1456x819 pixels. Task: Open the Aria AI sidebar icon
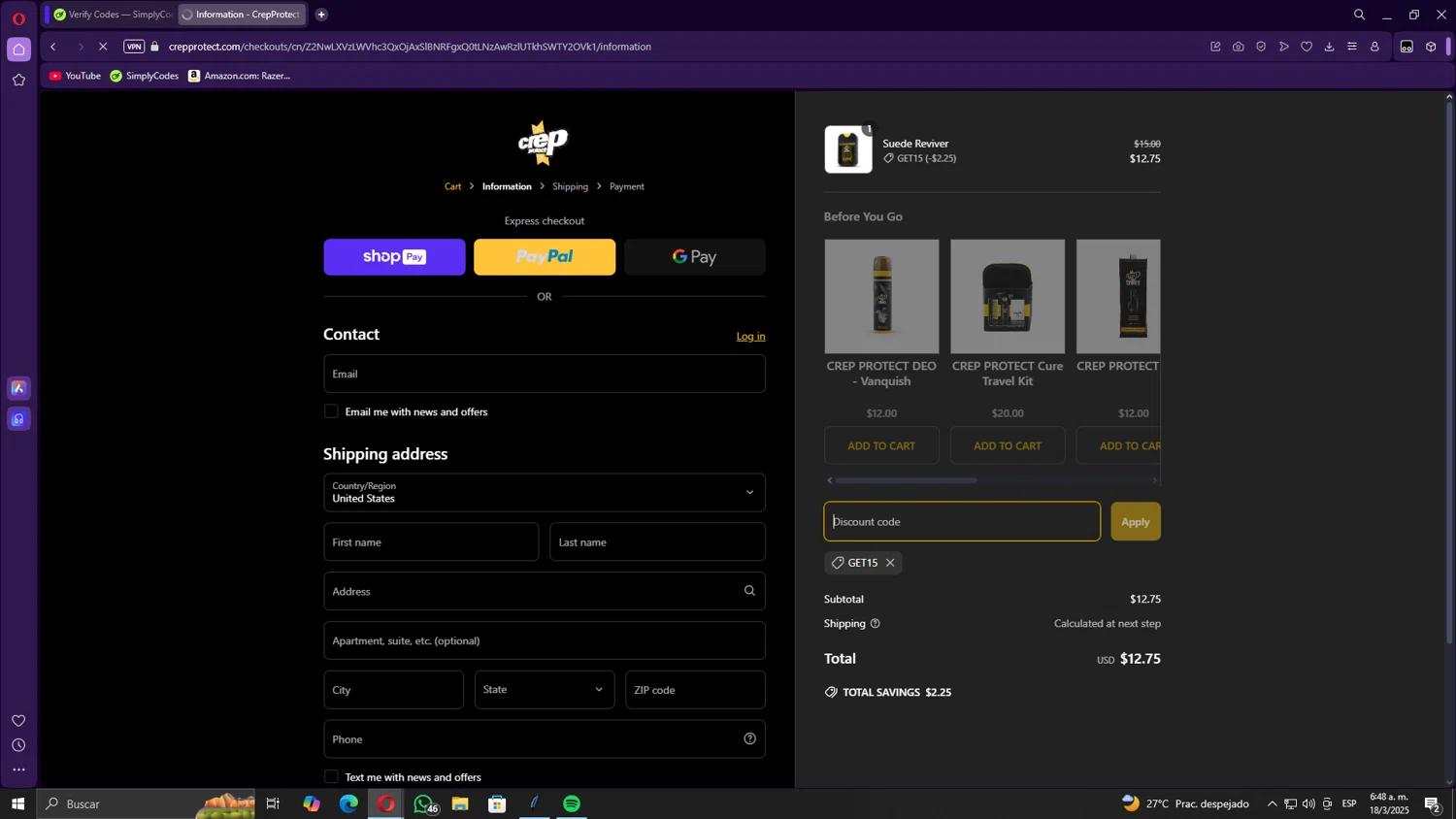click(x=18, y=388)
